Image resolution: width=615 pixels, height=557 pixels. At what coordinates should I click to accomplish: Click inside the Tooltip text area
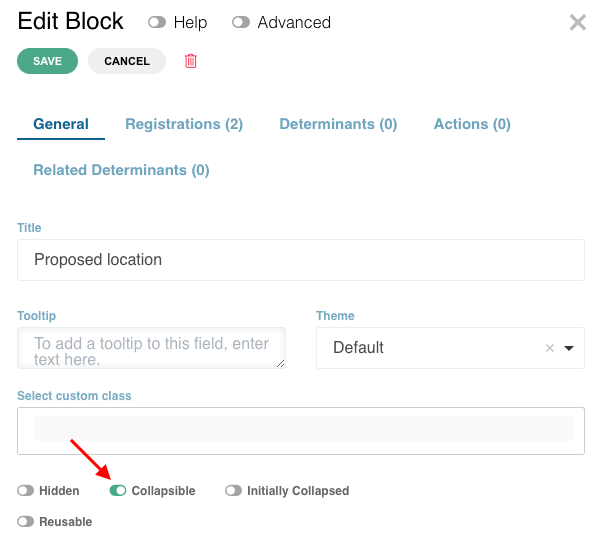coord(151,348)
